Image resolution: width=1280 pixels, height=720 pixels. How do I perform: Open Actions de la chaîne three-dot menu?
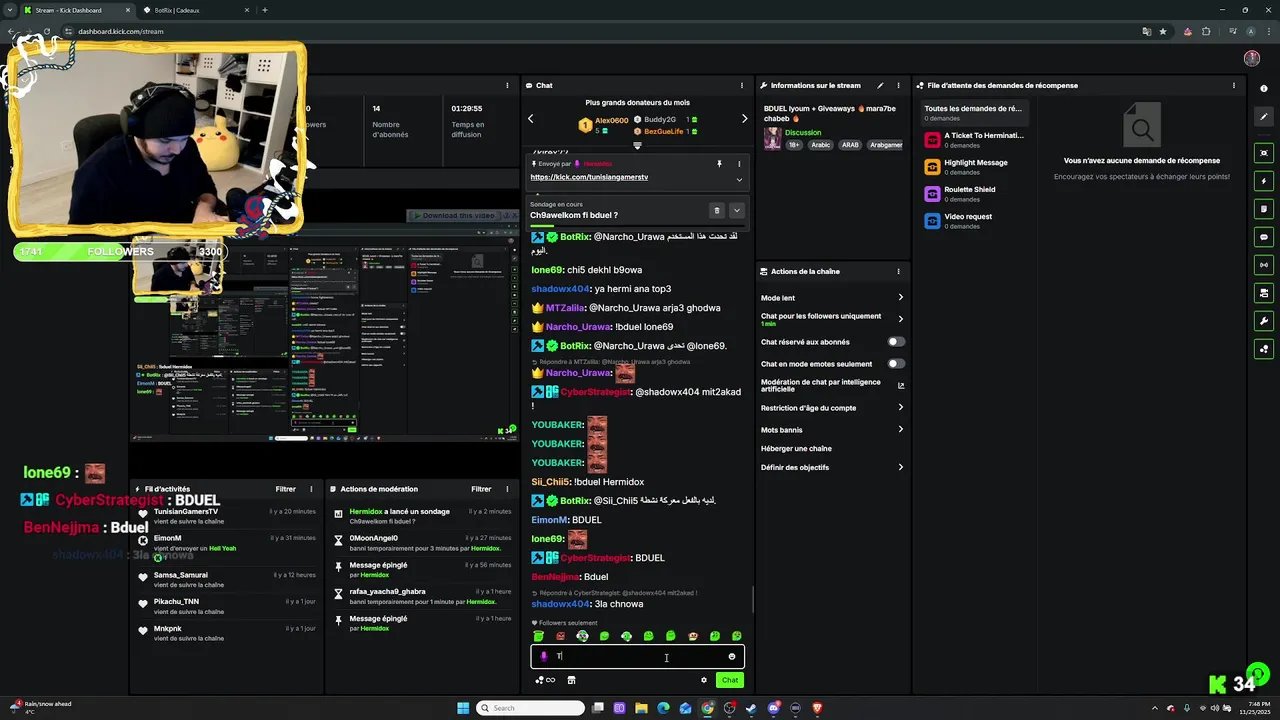pyautogui.click(x=898, y=271)
